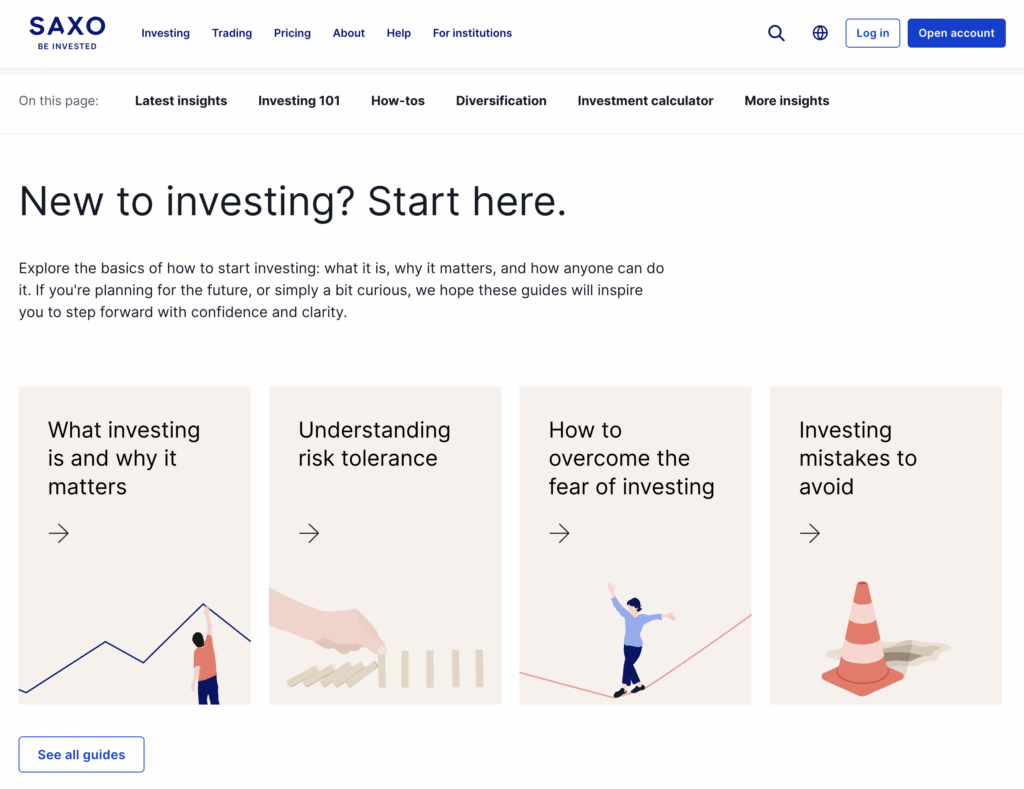The image size is (1024, 789).
Task: Jump to Latest insights section
Action: (x=181, y=101)
